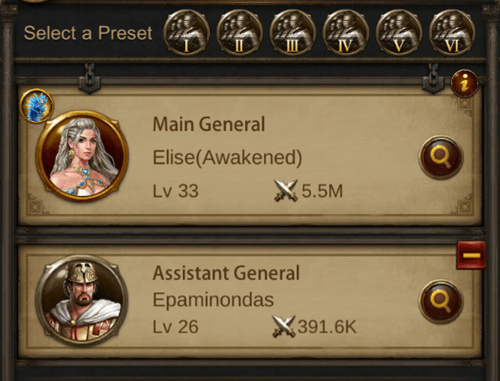The image size is (500, 381).
Task: Select troop preset II
Action: (239, 32)
